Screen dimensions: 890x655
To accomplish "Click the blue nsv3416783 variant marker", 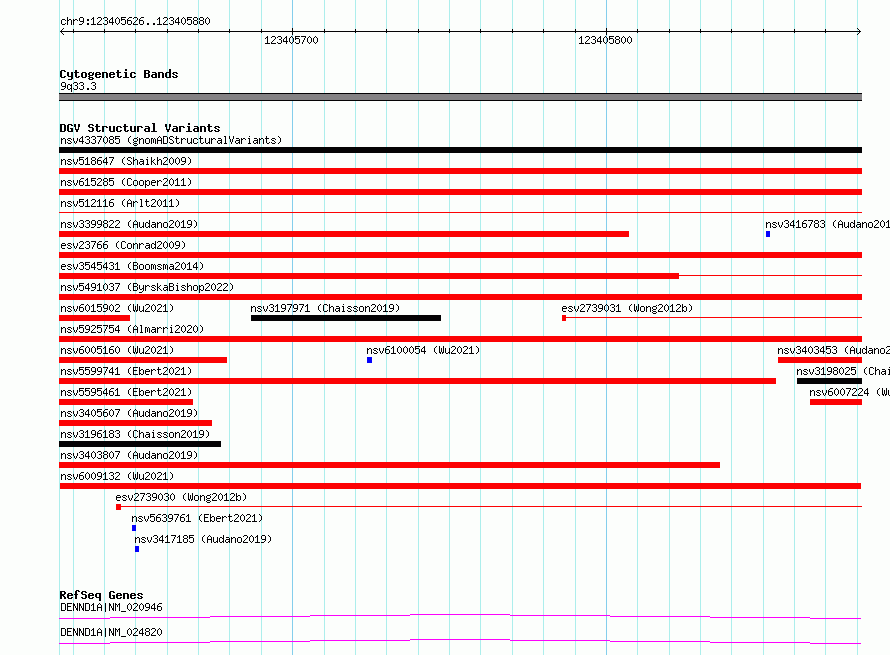I will [768, 234].
